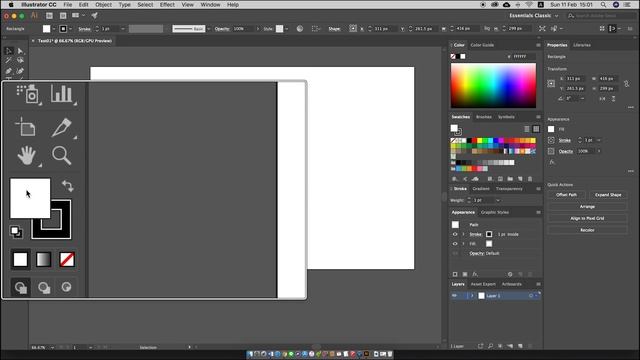Click the Expand Shape button
Screen dimensions: 640x360
[608, 195]
